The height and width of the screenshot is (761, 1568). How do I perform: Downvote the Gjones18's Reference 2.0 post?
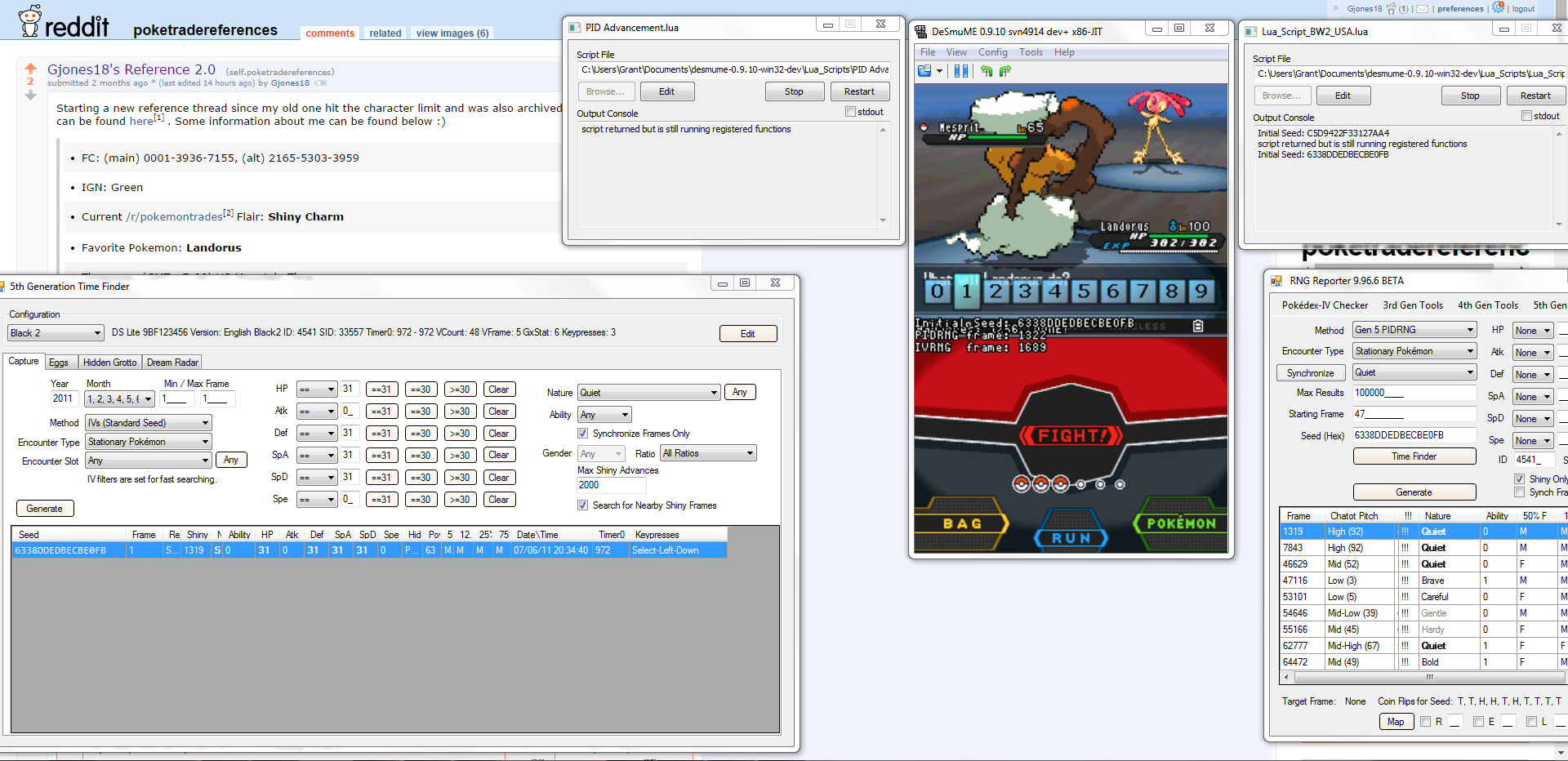click(x=30, y=95)
